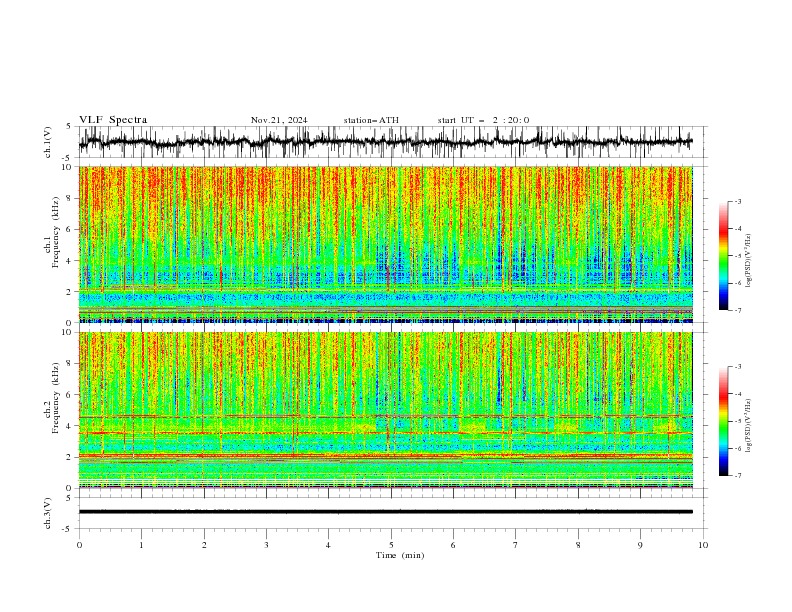Image resolution: width=792 pixels, height=612 pixels.
Task: Click the "7" tick on the time axis
Action: pyautogui.click(x=516, y=545)
